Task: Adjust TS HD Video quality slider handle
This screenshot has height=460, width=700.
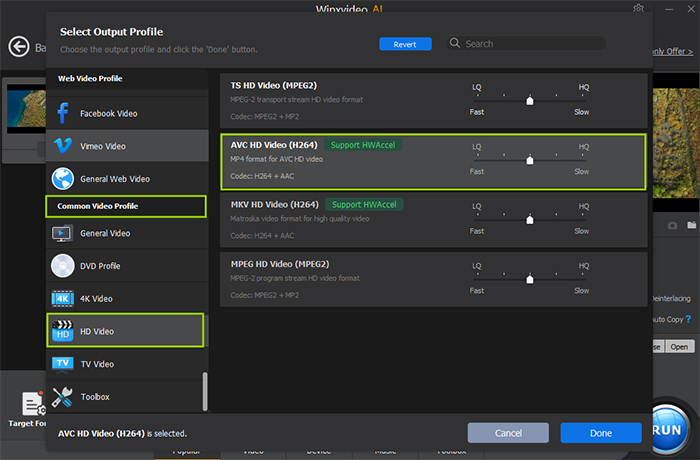Action: point(530,100)
